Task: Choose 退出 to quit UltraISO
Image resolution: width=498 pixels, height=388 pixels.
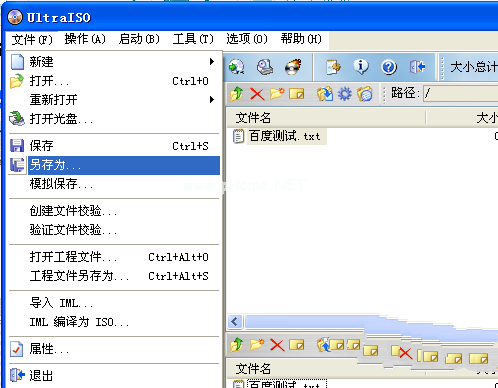Action: [x=114, y=376]
